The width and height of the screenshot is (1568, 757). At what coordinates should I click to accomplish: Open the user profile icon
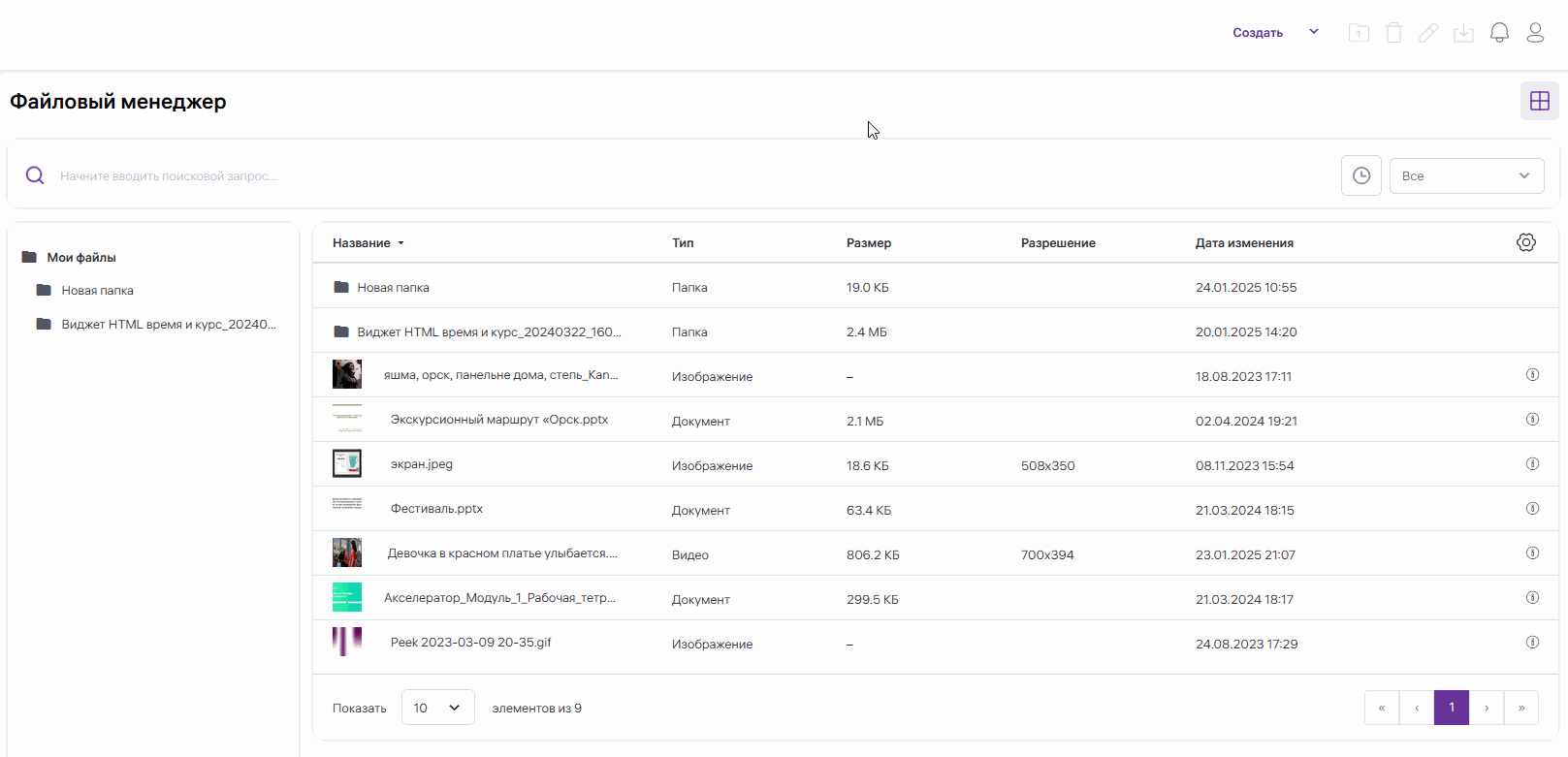click(1535, 33)
